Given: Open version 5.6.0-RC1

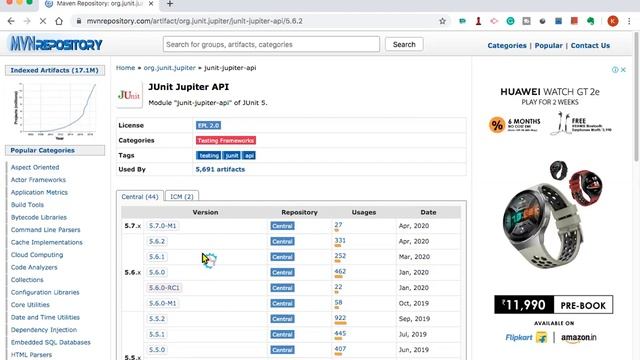Looking at the screenshot, I should coord(164,288).
